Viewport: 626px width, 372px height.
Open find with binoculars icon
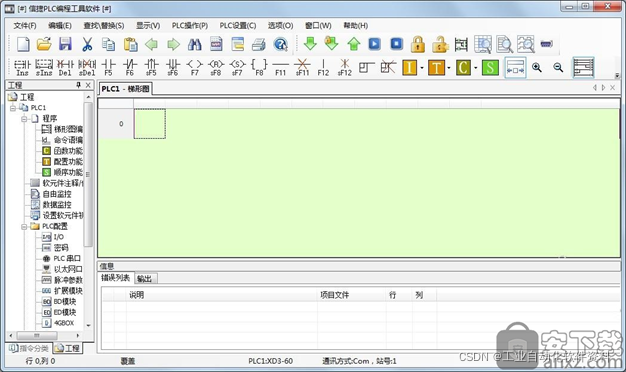coord(194,44)
